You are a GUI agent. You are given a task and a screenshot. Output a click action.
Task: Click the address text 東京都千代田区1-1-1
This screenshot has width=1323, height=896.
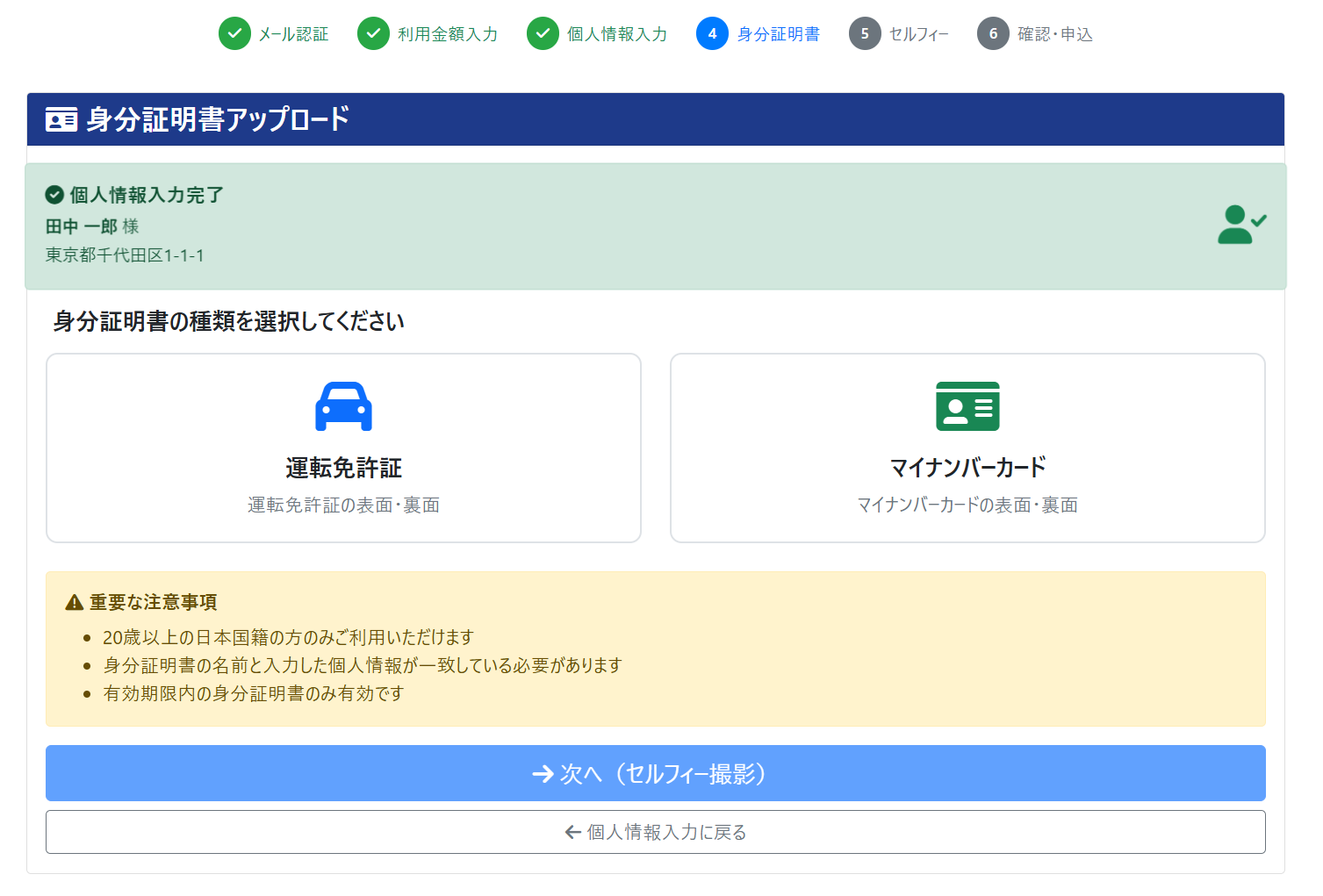[125, 255]
